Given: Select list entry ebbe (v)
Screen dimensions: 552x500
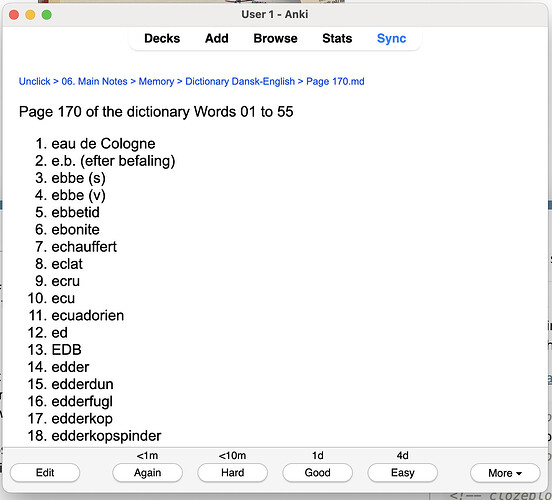Looking at the screenshot, I should (79, 195).
